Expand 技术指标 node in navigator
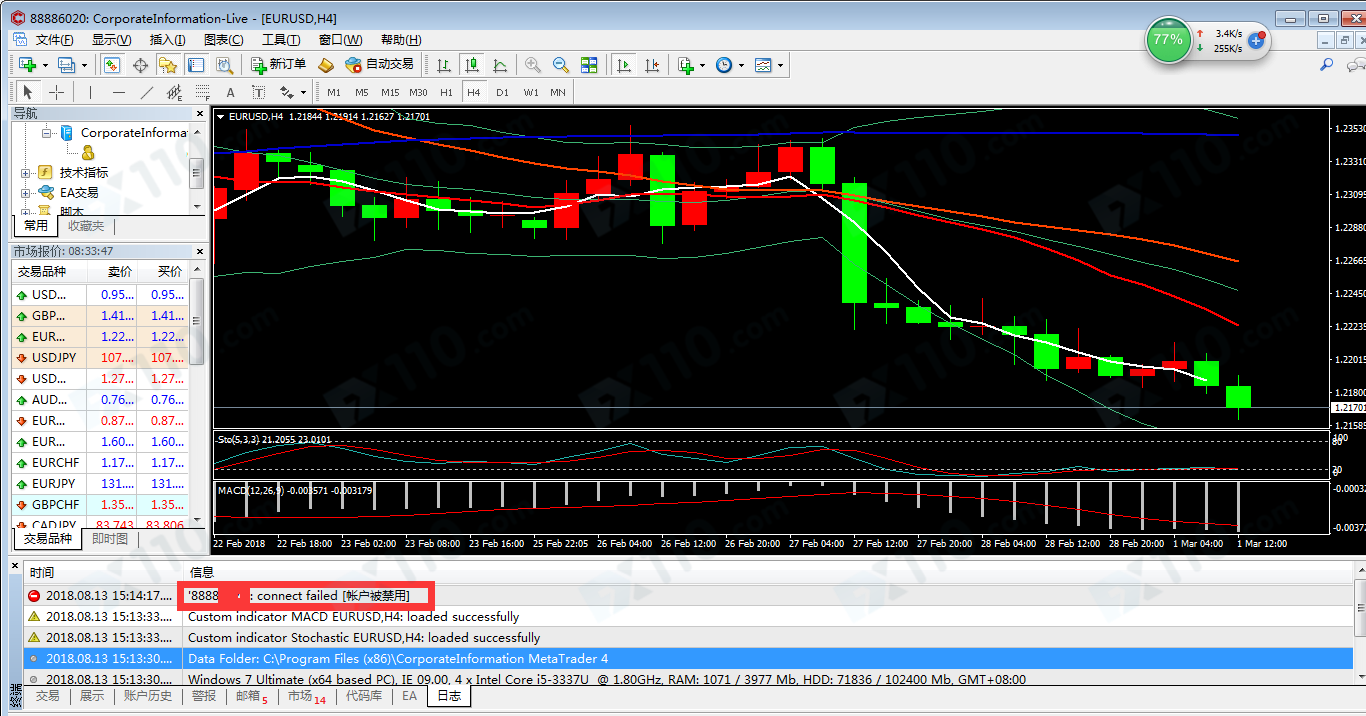 25,173
